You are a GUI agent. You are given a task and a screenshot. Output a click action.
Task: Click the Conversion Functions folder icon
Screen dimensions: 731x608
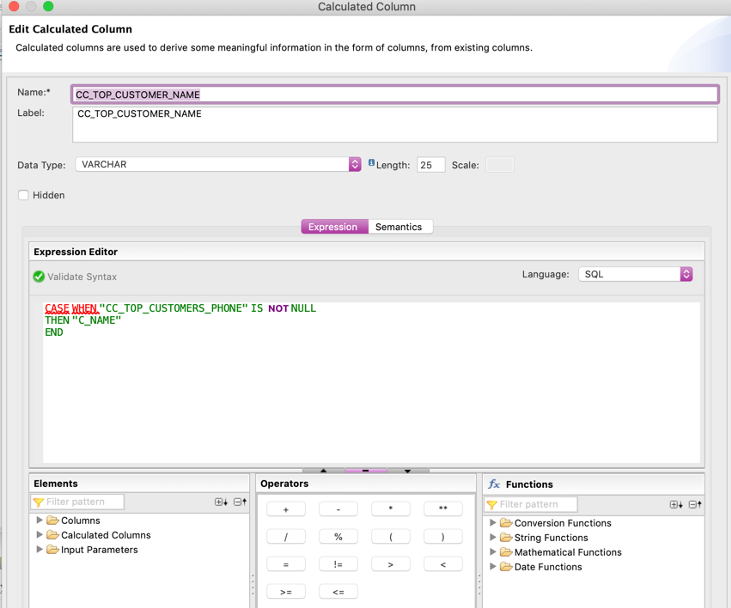(x=505, y=523)
